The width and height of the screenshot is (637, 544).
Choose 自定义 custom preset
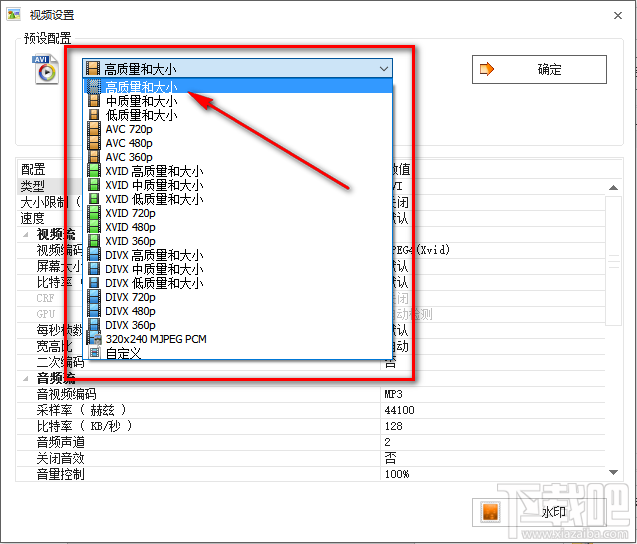click(x=238, y=353)
